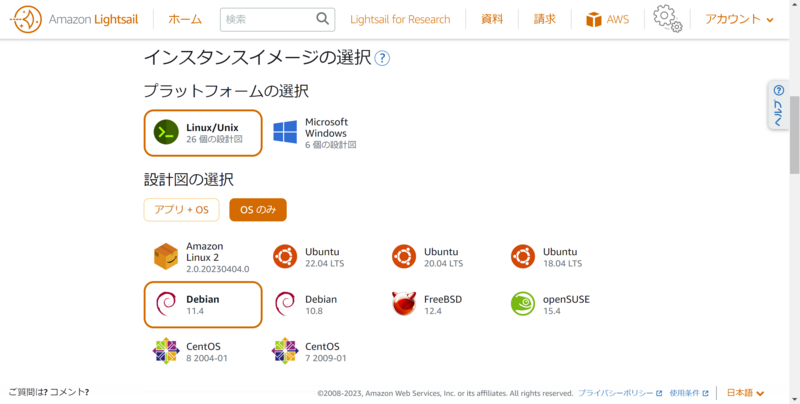Select Amazon Linux 2 box icon
This screenshot has height=404, width=800.
pos(166,257)
